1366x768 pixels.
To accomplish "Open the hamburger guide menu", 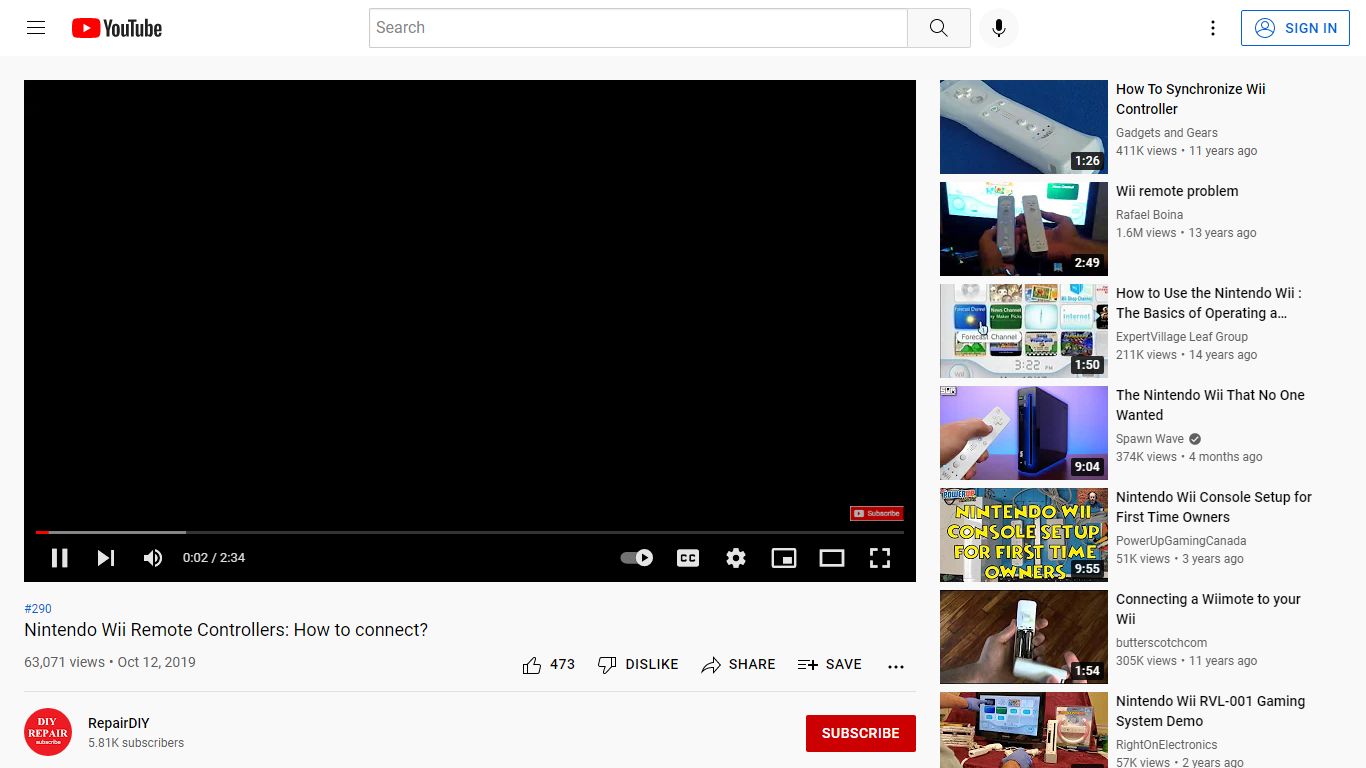I will coord(36,28).
